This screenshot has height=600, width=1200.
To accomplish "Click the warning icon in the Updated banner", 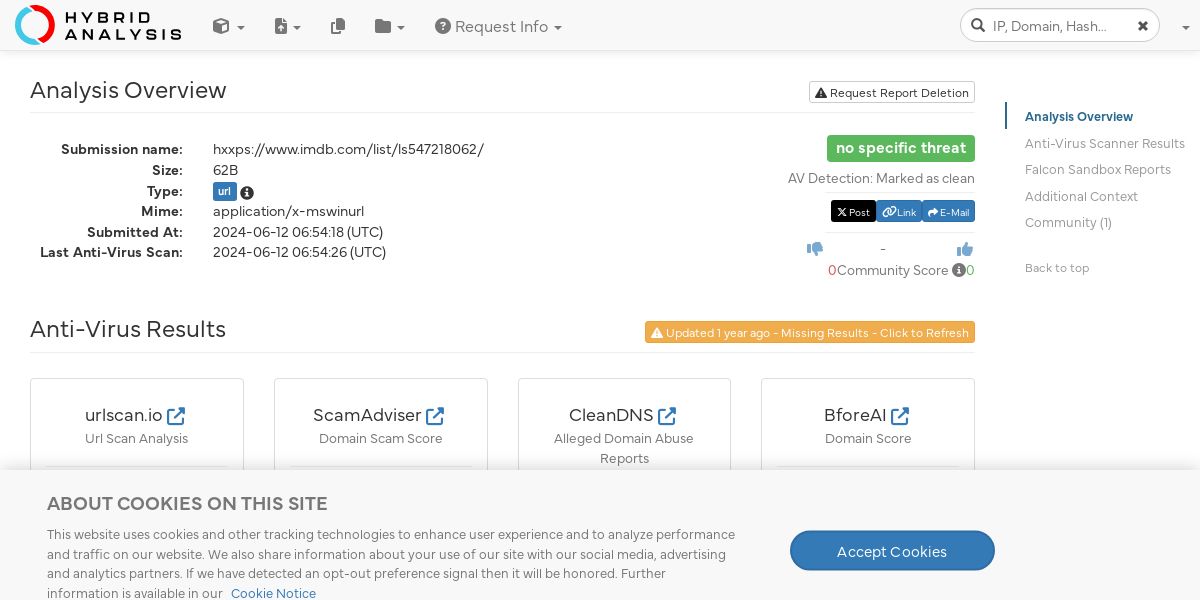I will [657, 333].
